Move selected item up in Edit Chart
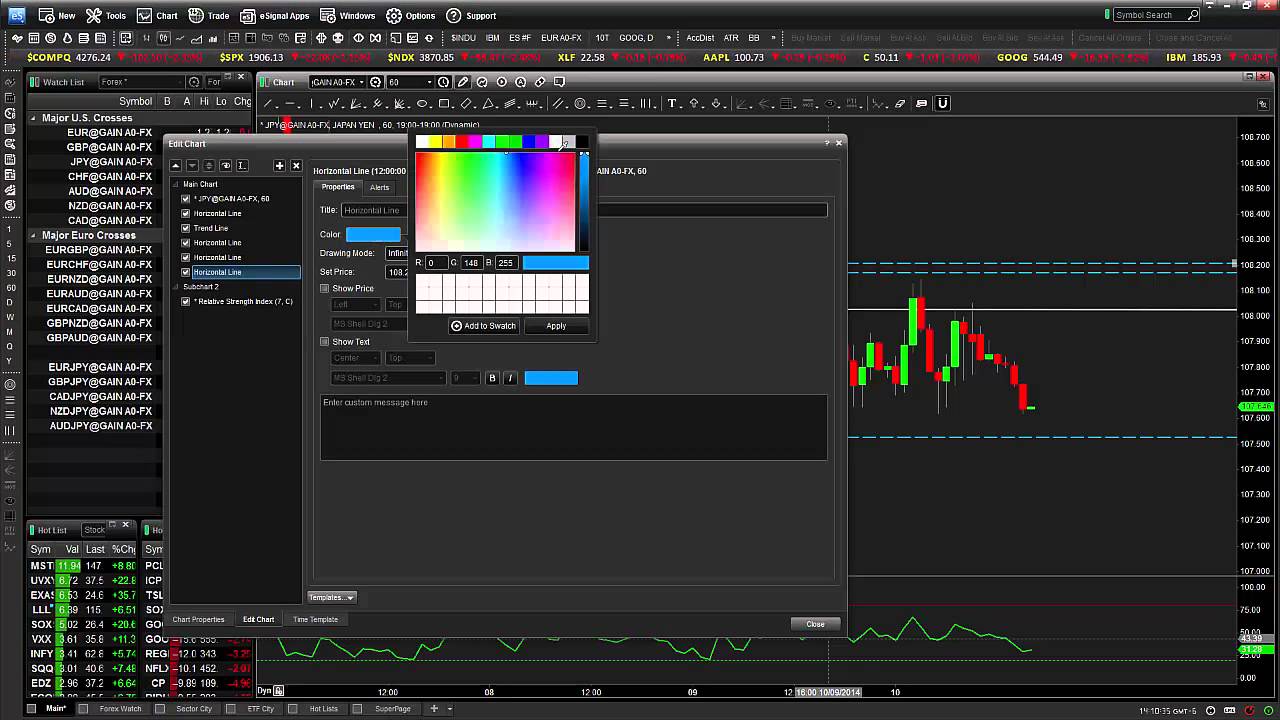 [x=176, y=165]
